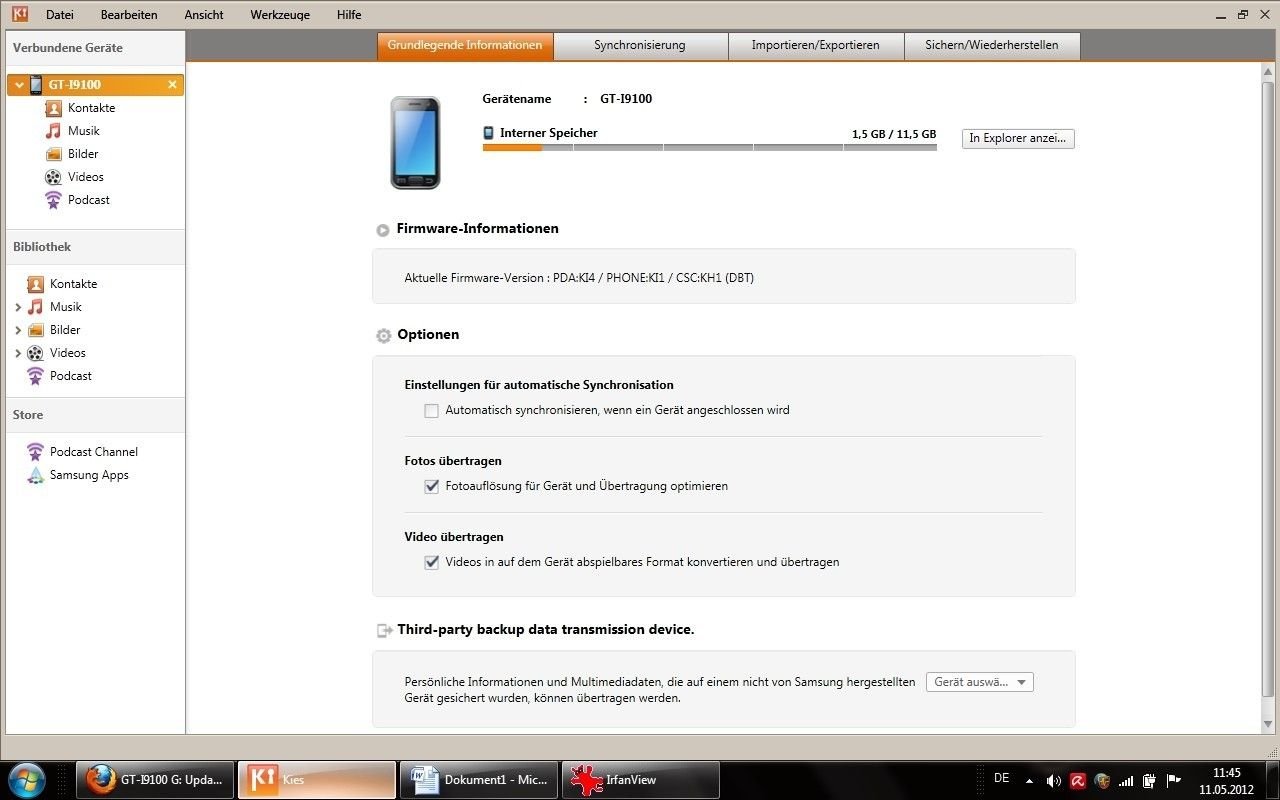The height and width of the screenshot is (800, 1280).
Task: Click the vertical scrollbar in the main panel
Action: coord(1268,390)
